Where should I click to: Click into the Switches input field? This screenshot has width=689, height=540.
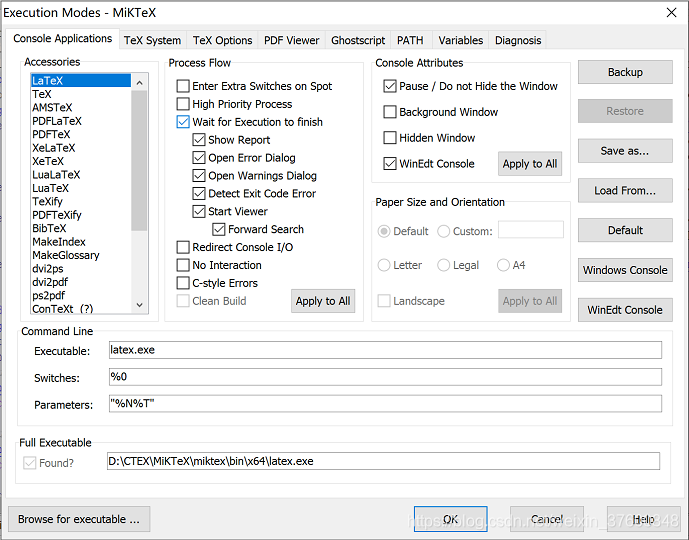385,377
